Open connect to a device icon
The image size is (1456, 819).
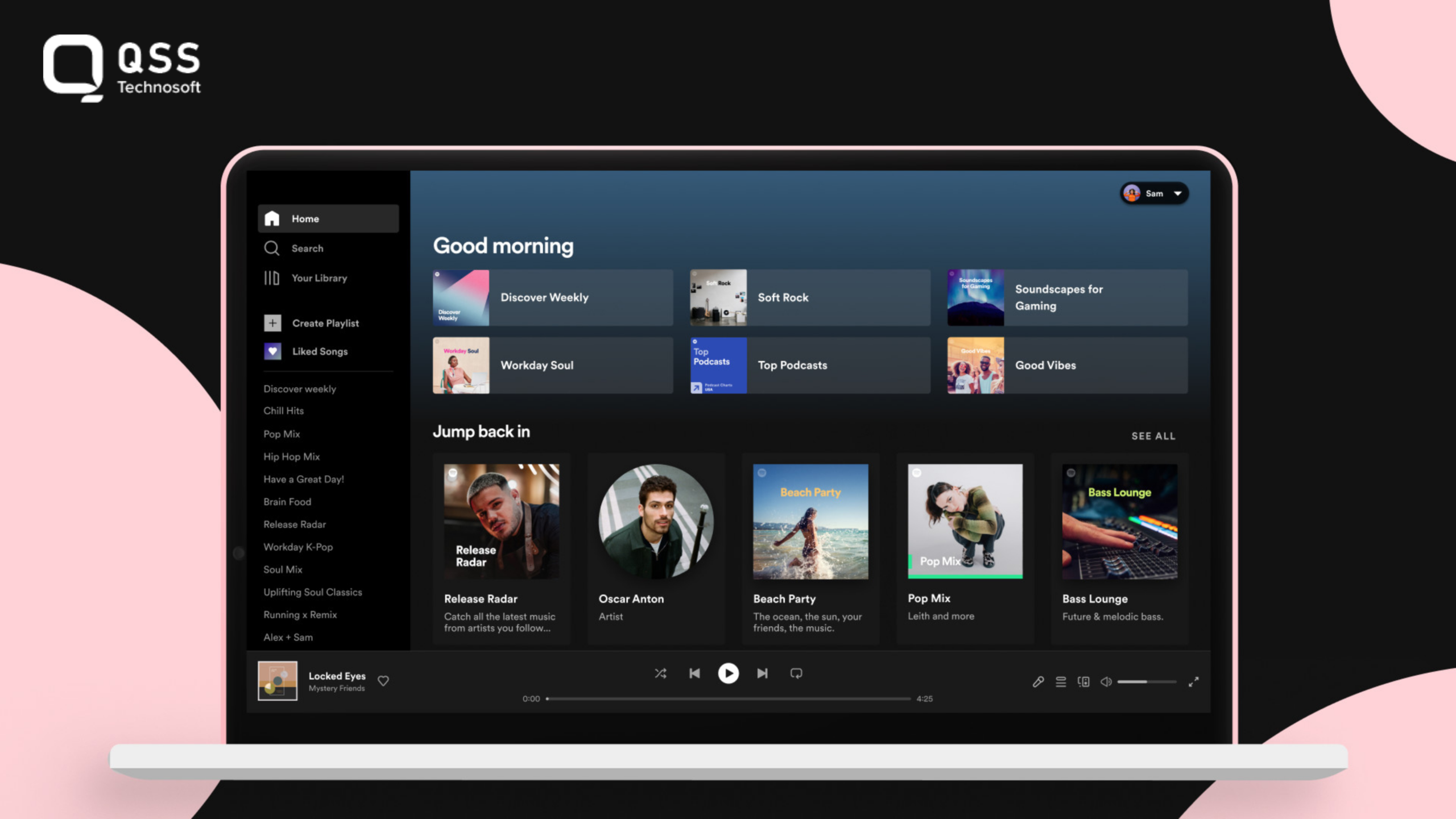click(1083, 681)
